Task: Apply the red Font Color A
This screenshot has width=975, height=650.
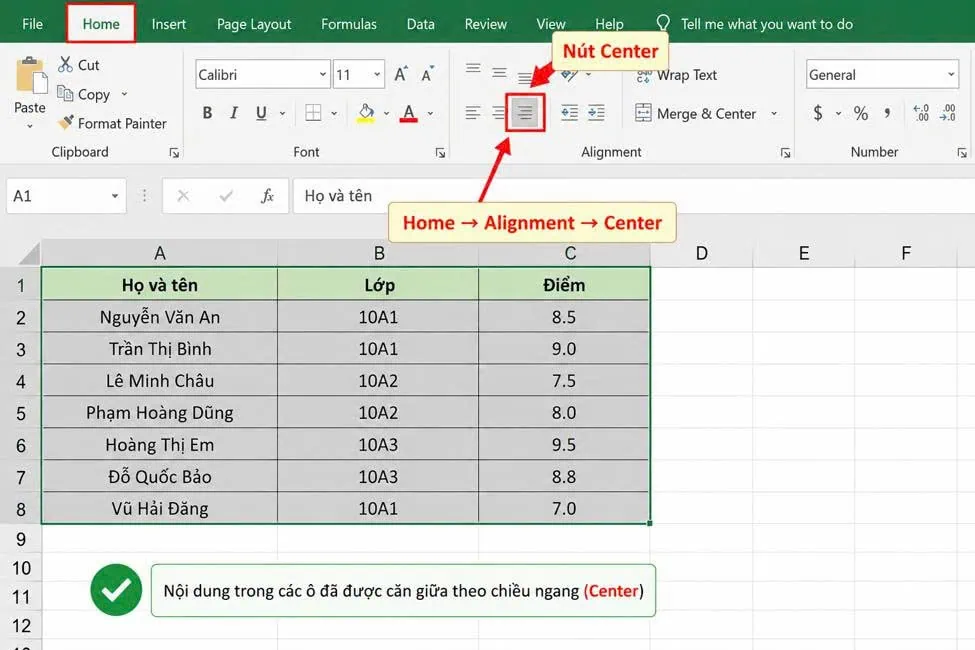Action: pyautogui.click(x=409, y=113)
